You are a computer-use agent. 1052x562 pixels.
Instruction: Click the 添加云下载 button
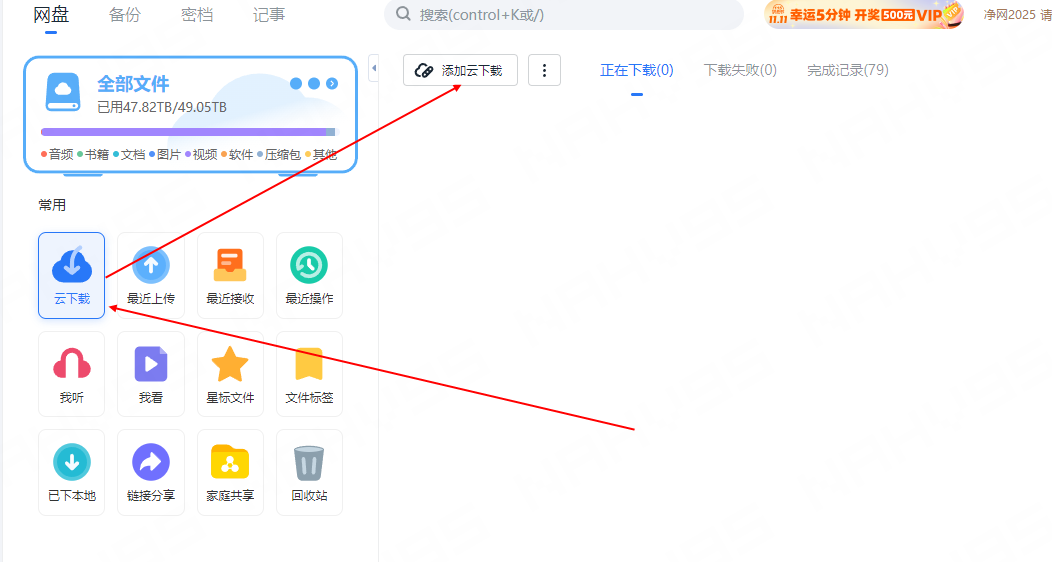click(460, 70)
